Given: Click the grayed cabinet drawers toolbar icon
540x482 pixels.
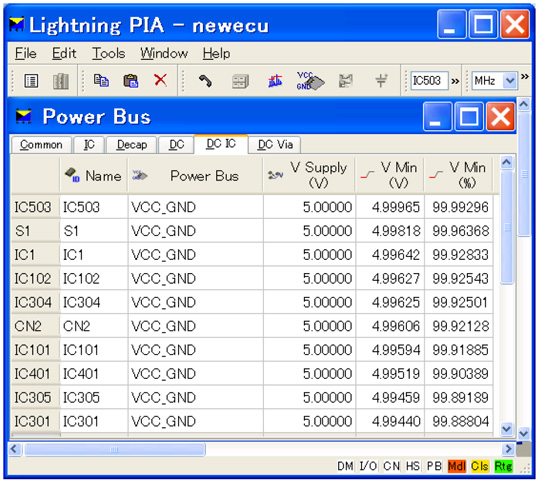Looking at the screenshot, I should [x=240, y=82].
